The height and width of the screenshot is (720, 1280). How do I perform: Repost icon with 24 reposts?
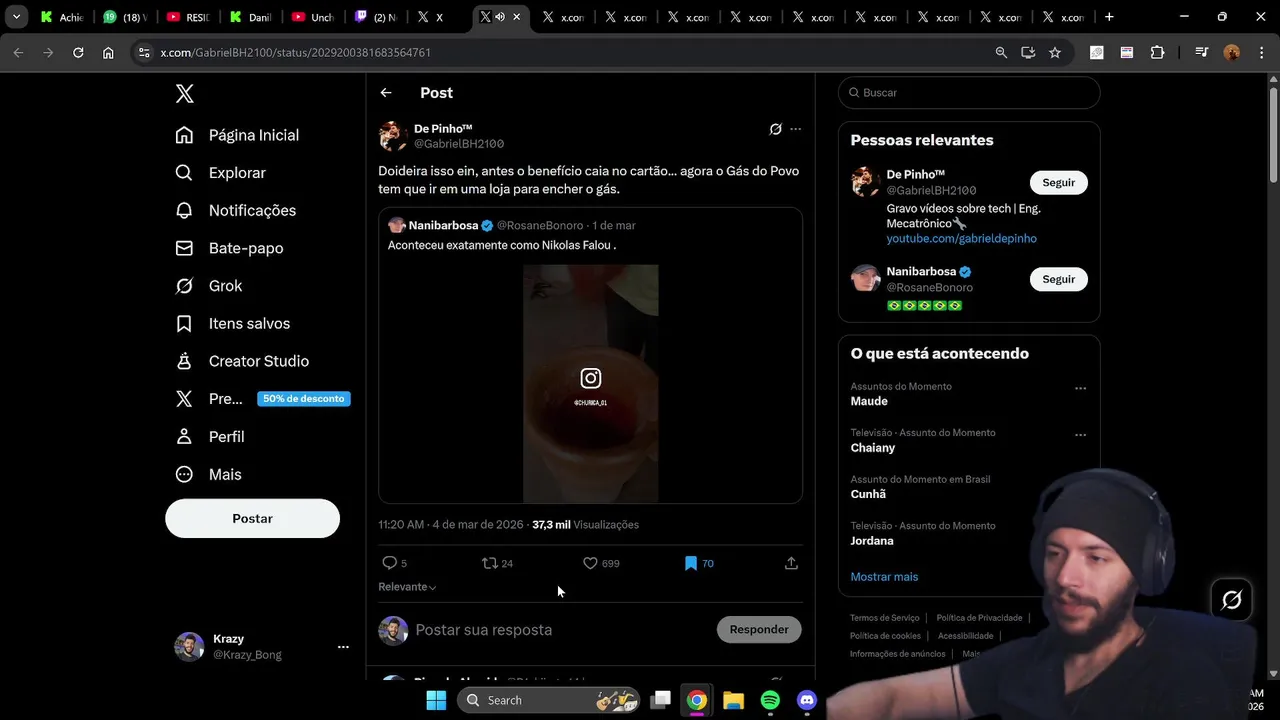(x=489, y=563)
